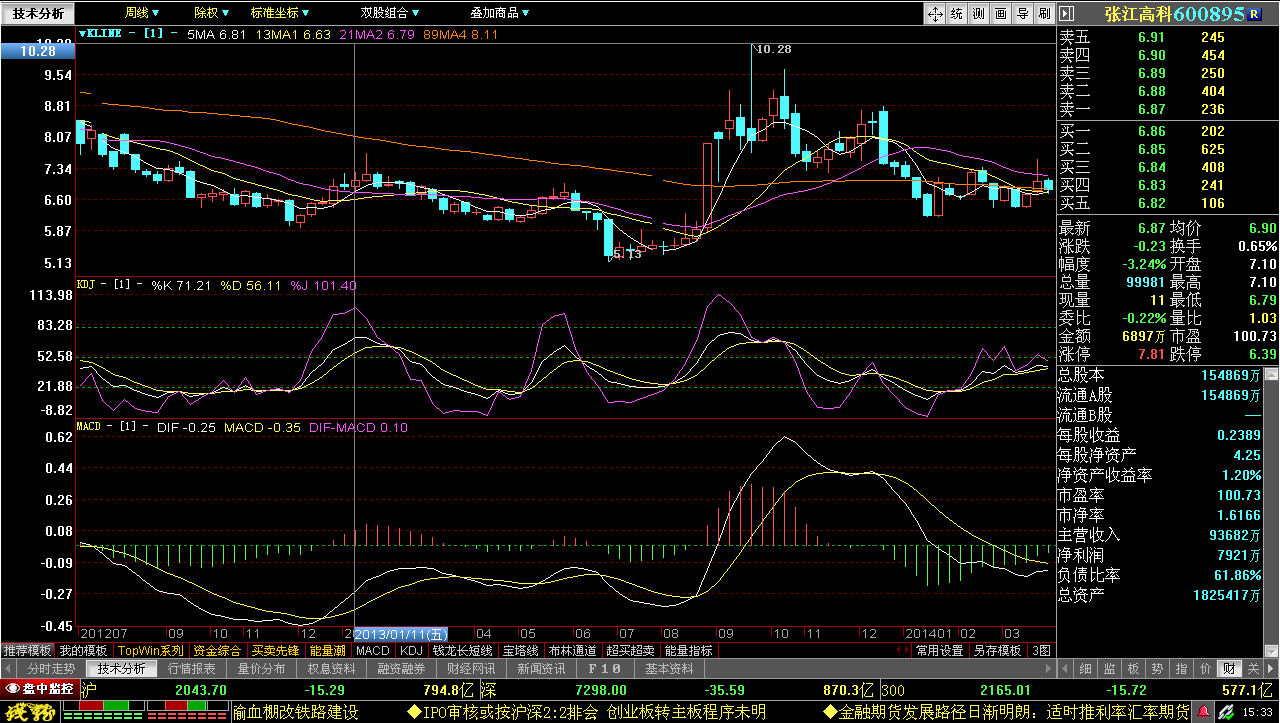Select 钱龙长短线 indicator tab

462,650
